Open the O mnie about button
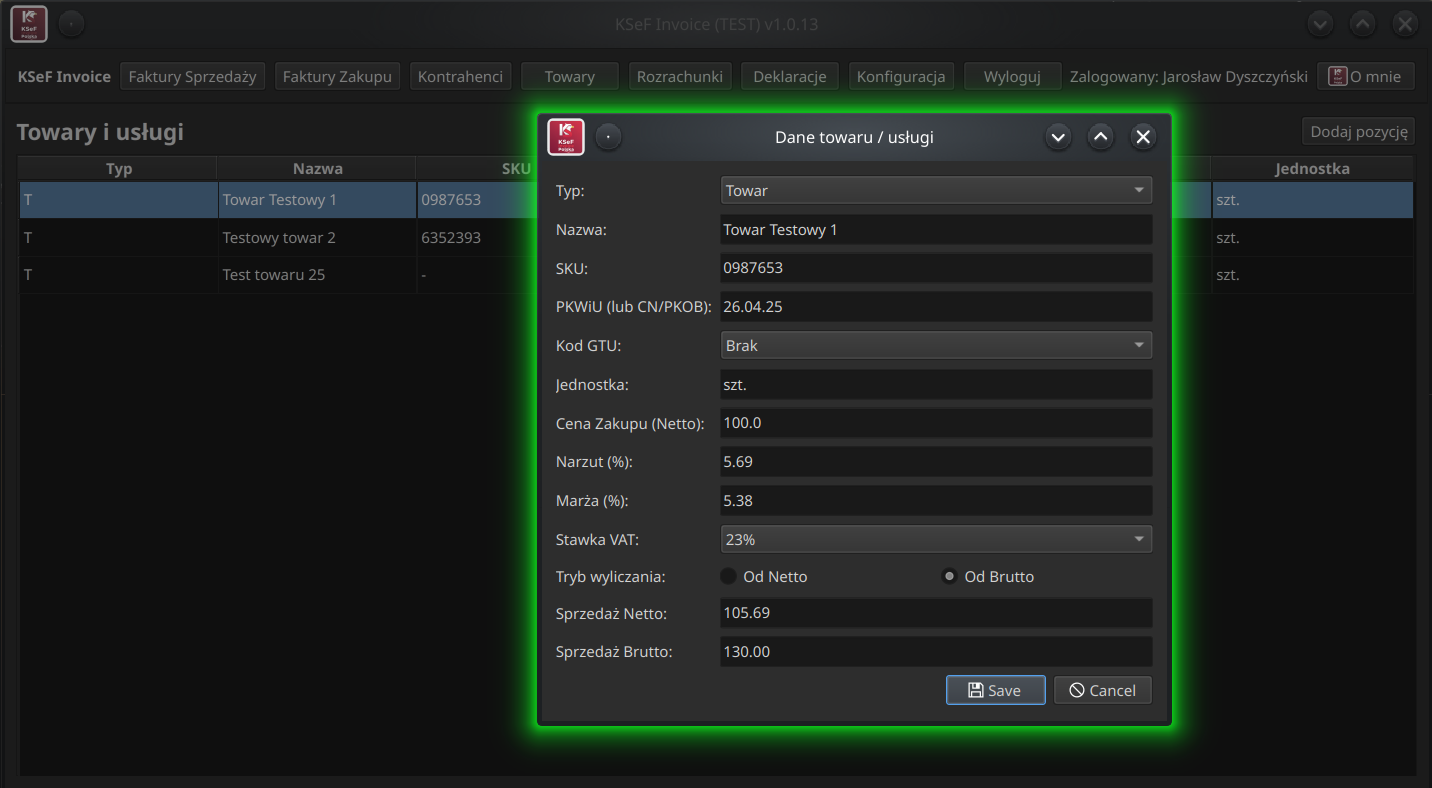This screenshot has height=788, width=1432. tap(1365, 76)
